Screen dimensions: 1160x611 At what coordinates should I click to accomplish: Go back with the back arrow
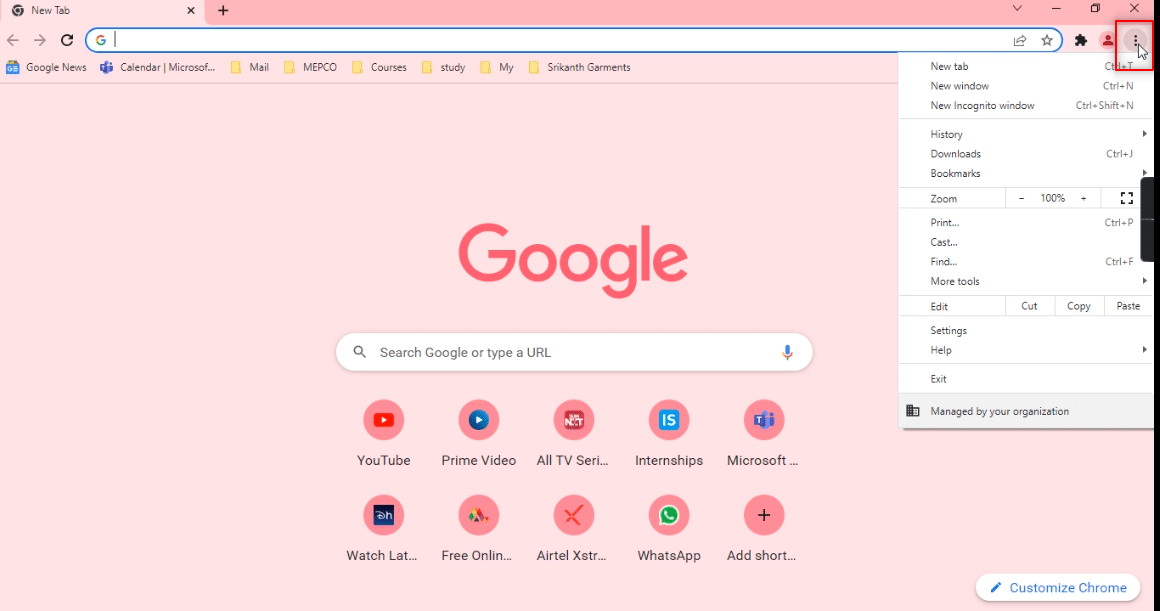(13, 40)
